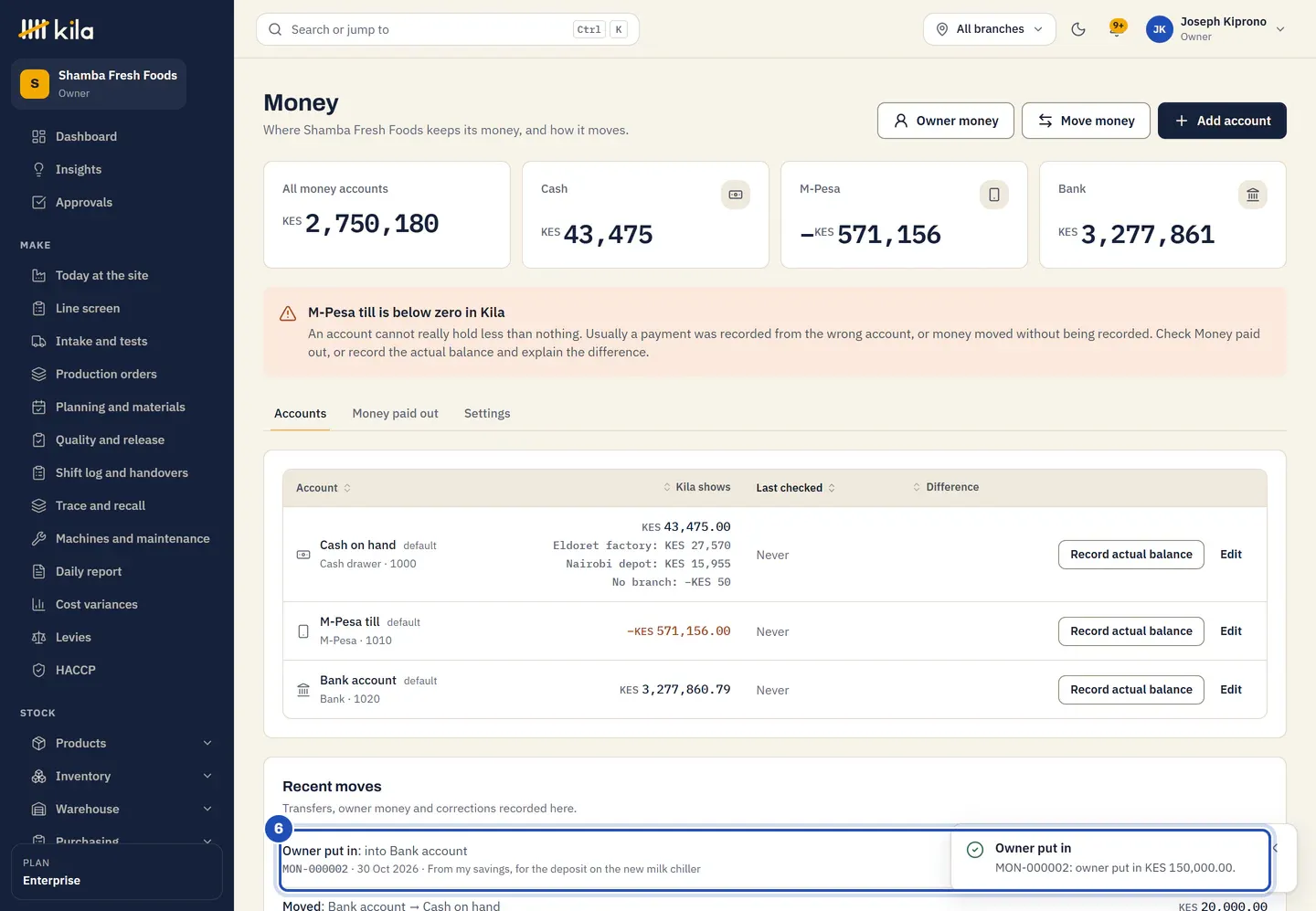1316x911 pixels.
Task: Sort by Difference column
Action: (946, 487)
